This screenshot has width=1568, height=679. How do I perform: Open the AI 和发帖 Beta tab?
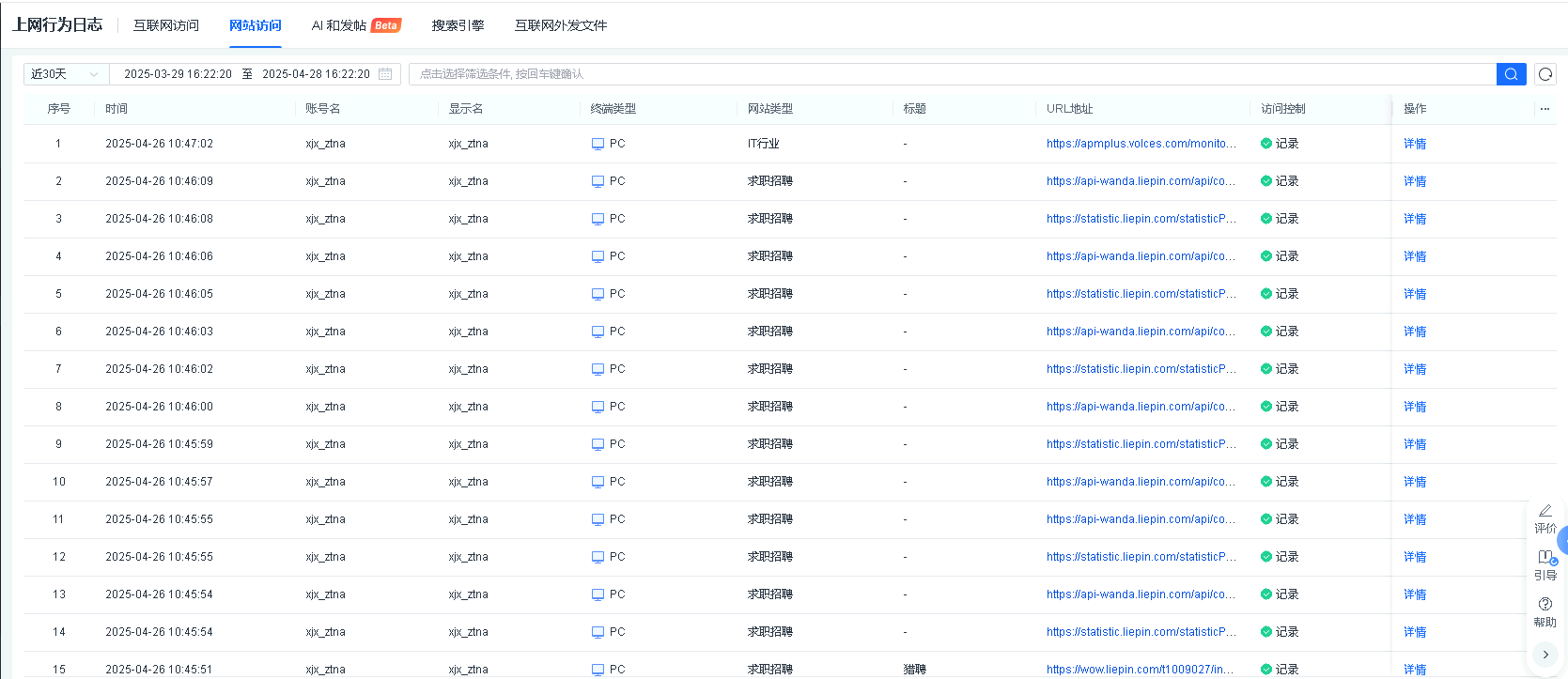pyautogui.click(x=355, y=25)
